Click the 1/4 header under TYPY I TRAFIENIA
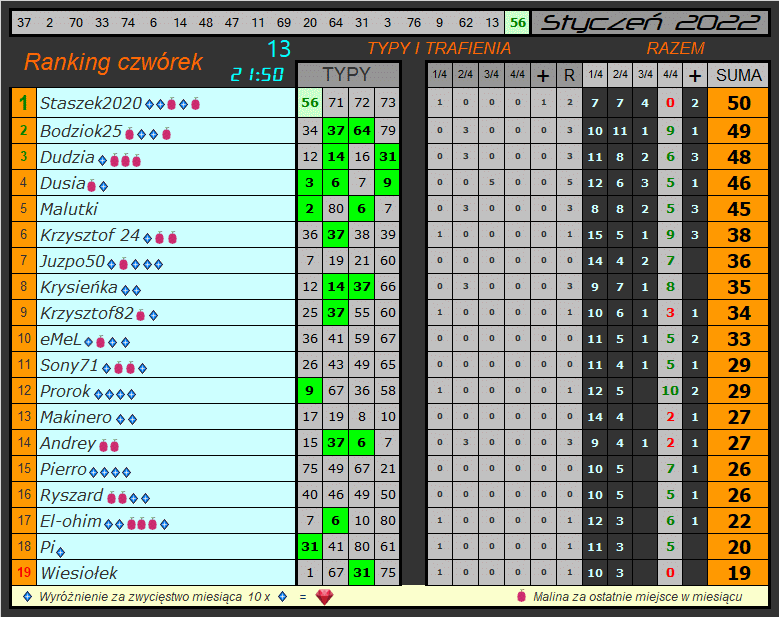779x617 pixels. (440, 76)
